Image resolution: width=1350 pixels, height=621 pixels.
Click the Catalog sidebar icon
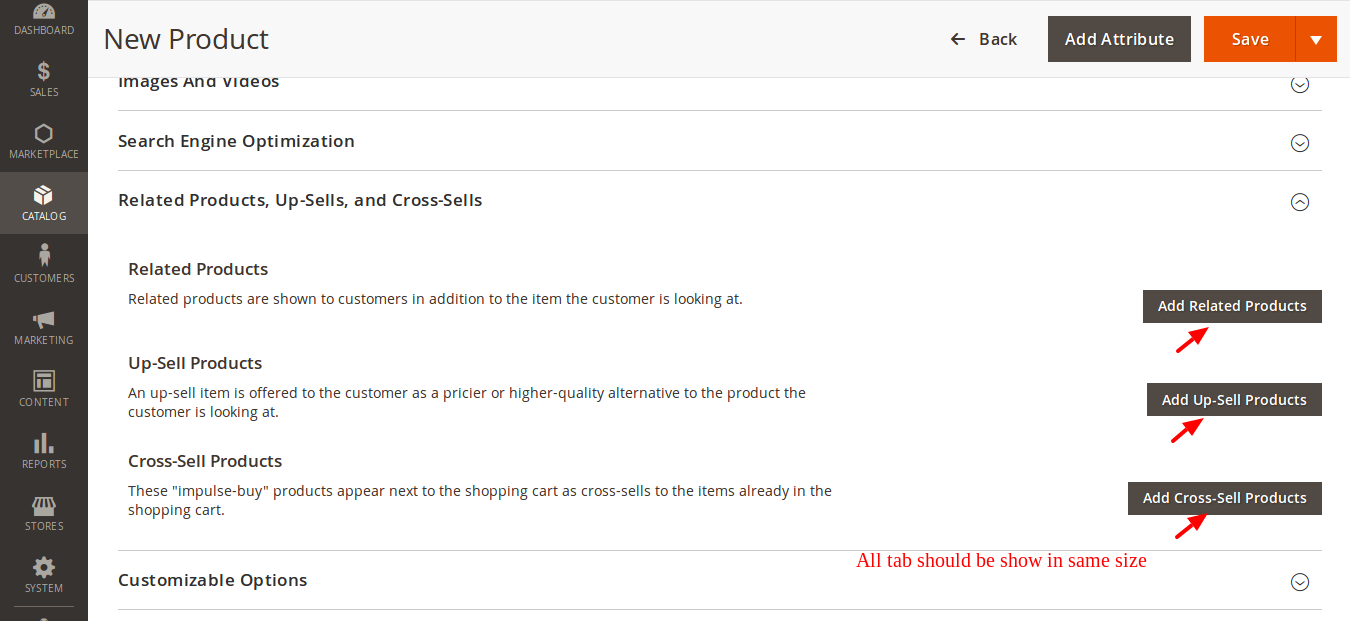[44, 202]
